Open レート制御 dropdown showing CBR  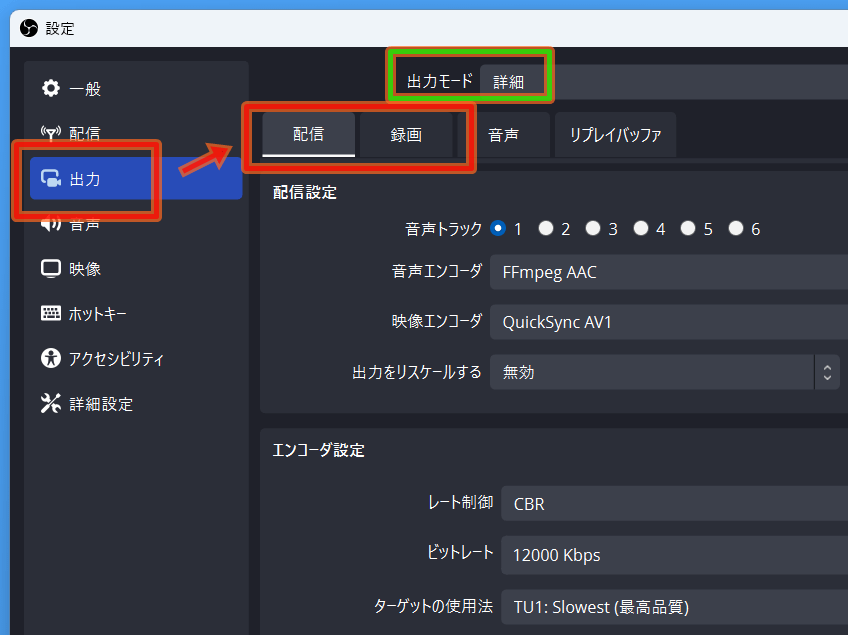click(674, 504)
